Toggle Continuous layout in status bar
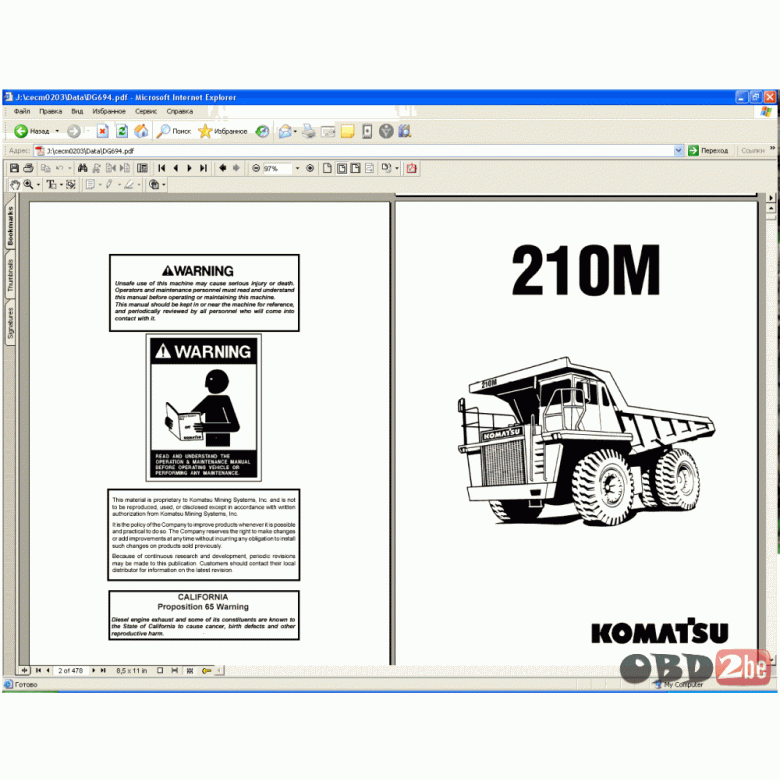The image size is (780, 780). point(175,671)
